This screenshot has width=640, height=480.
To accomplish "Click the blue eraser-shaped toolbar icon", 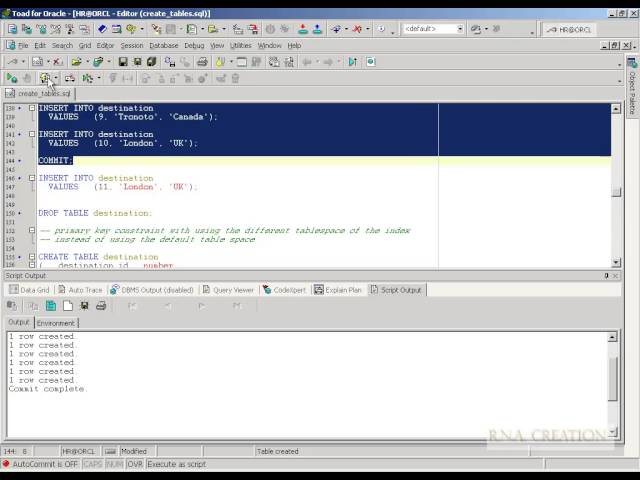I will (x=102, y=29).
